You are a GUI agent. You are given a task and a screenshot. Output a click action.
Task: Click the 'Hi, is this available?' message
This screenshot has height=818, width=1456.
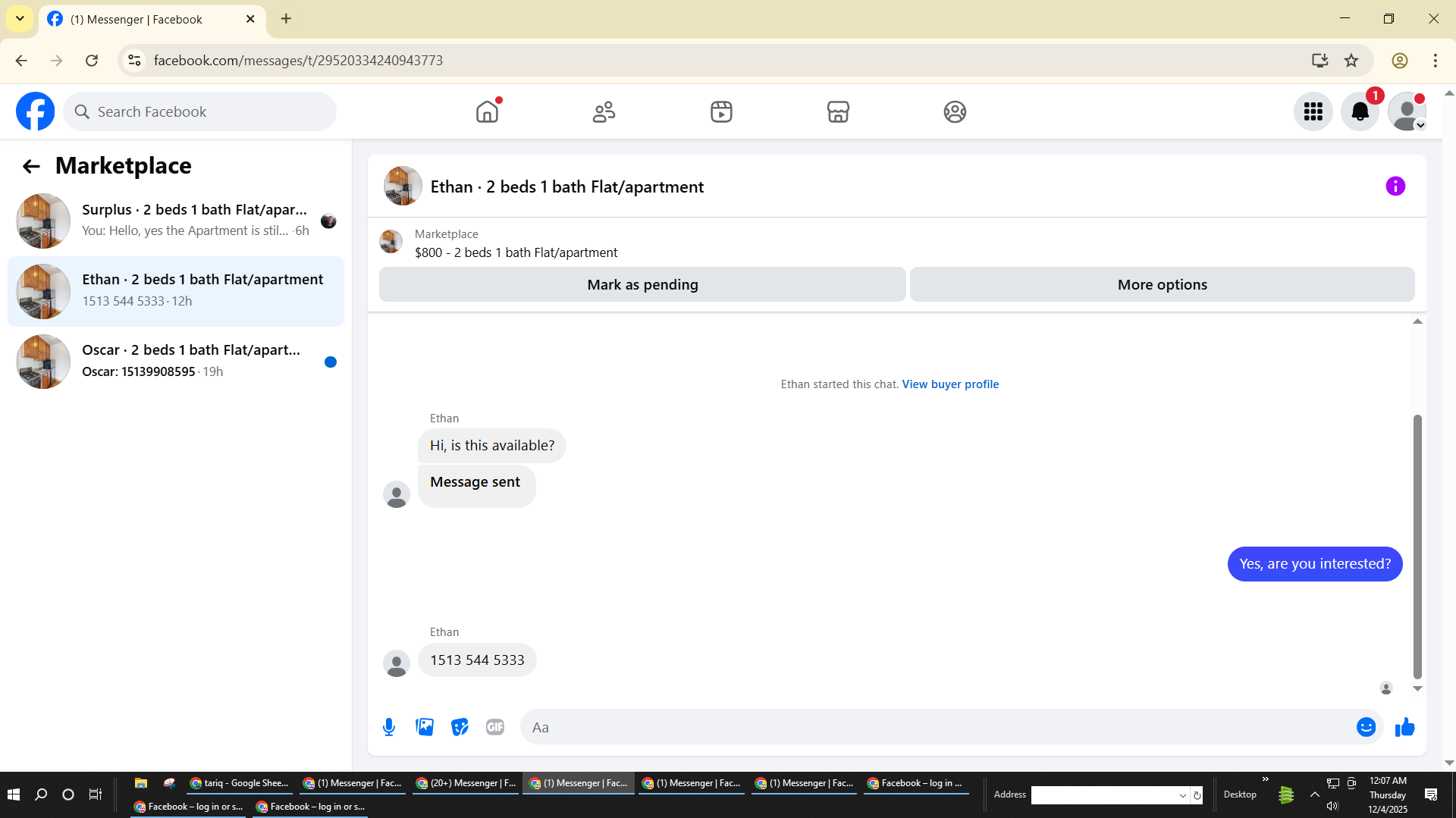[491, 445]
